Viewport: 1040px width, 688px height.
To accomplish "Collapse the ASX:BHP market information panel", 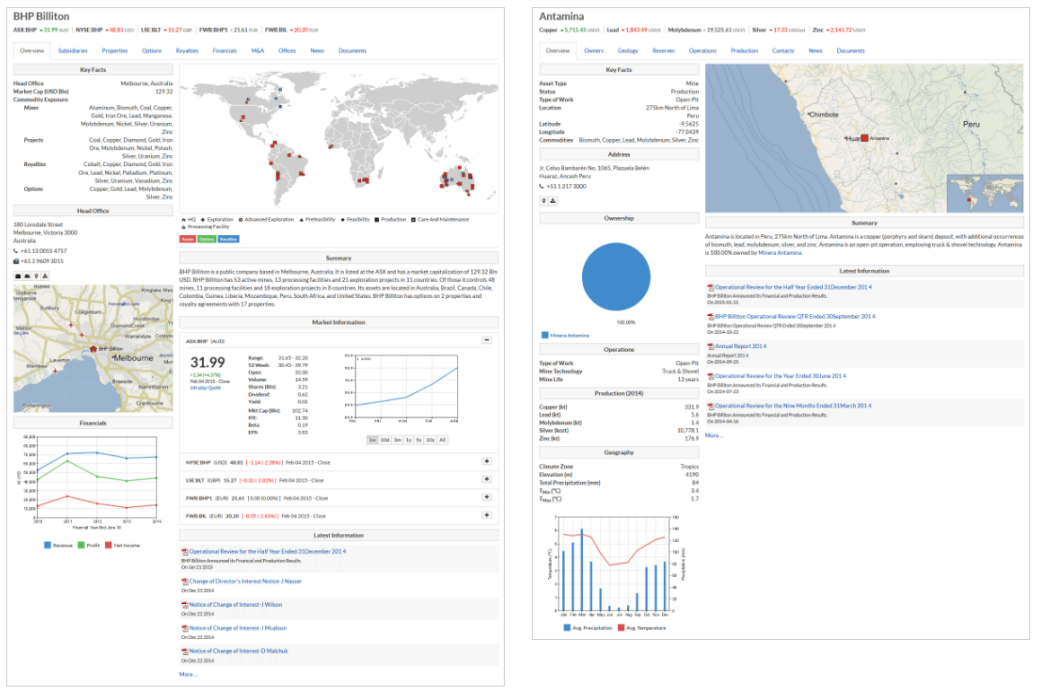I will (x=487, y=340).
